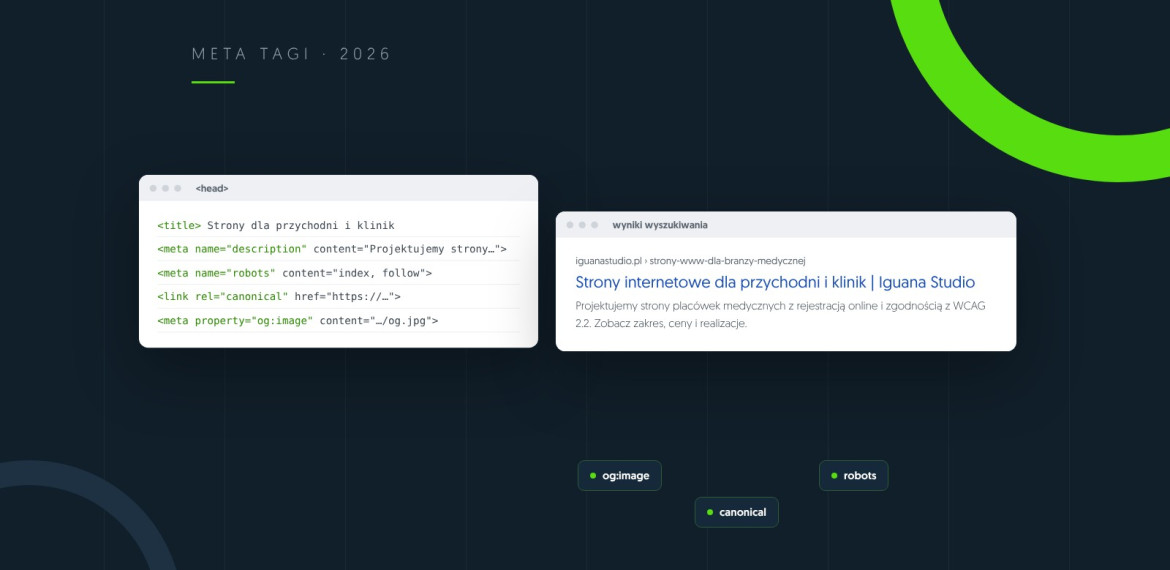Click the <title> code line
Screen dimensions: 1170x570
click(x=276, y=225)
